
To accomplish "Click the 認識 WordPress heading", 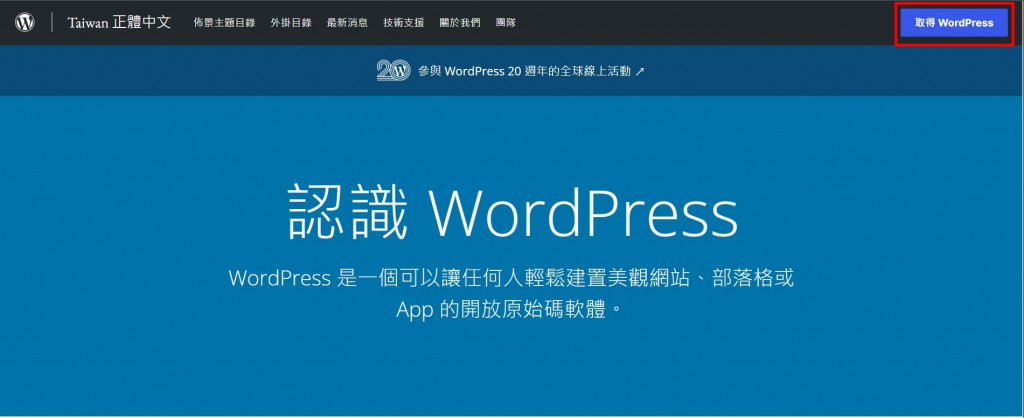I will tap(513, 212).
